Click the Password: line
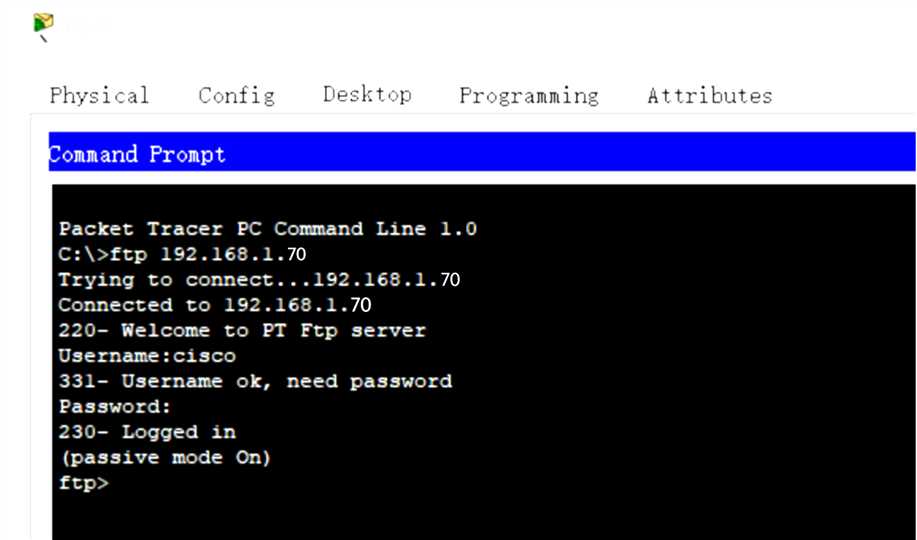Screen dimensions: 917x540 [x=115, y=407]
